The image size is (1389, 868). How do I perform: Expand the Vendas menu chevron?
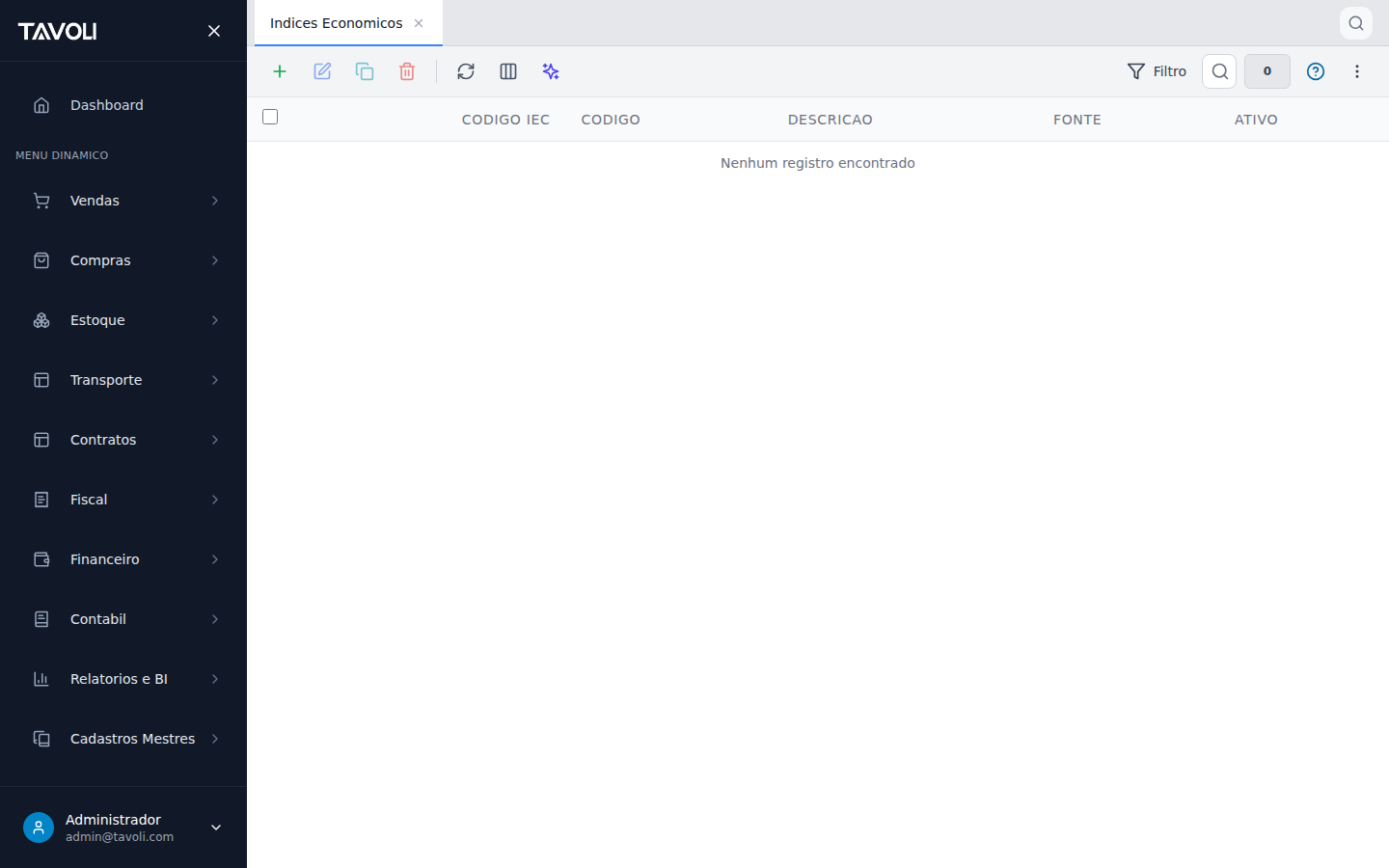215,201
